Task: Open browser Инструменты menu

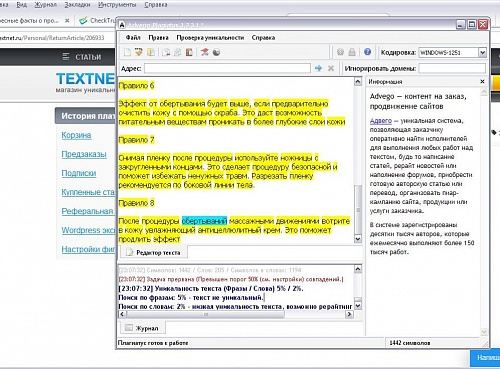Action: (117, 5)
